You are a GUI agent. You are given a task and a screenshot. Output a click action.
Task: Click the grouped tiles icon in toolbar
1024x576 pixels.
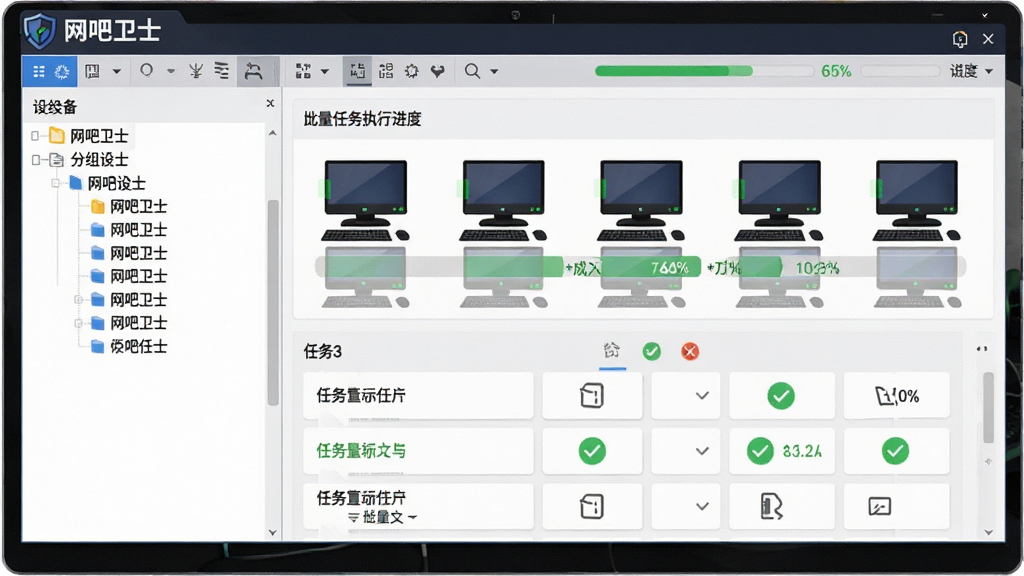(303, 71)
